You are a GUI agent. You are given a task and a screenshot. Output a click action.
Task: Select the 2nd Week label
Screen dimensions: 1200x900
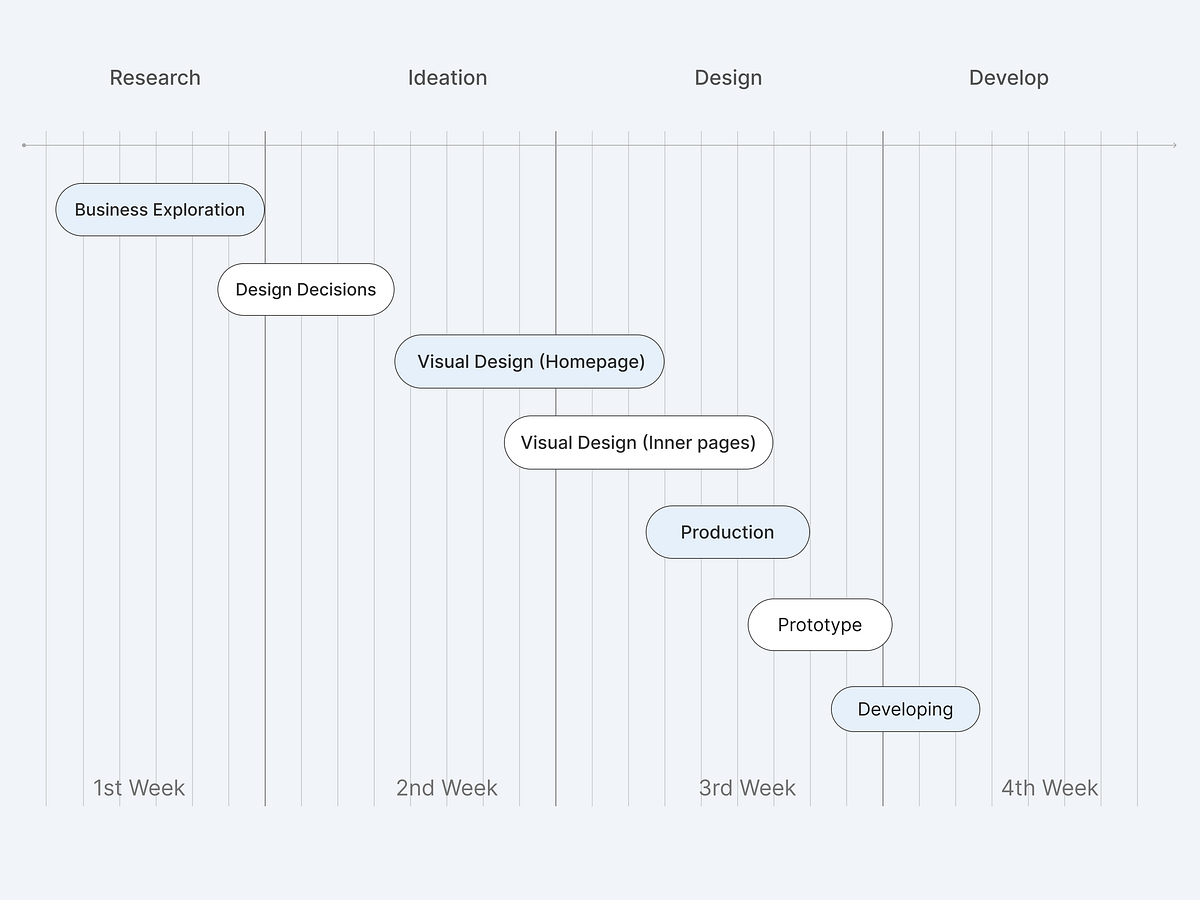click(446, 788)
